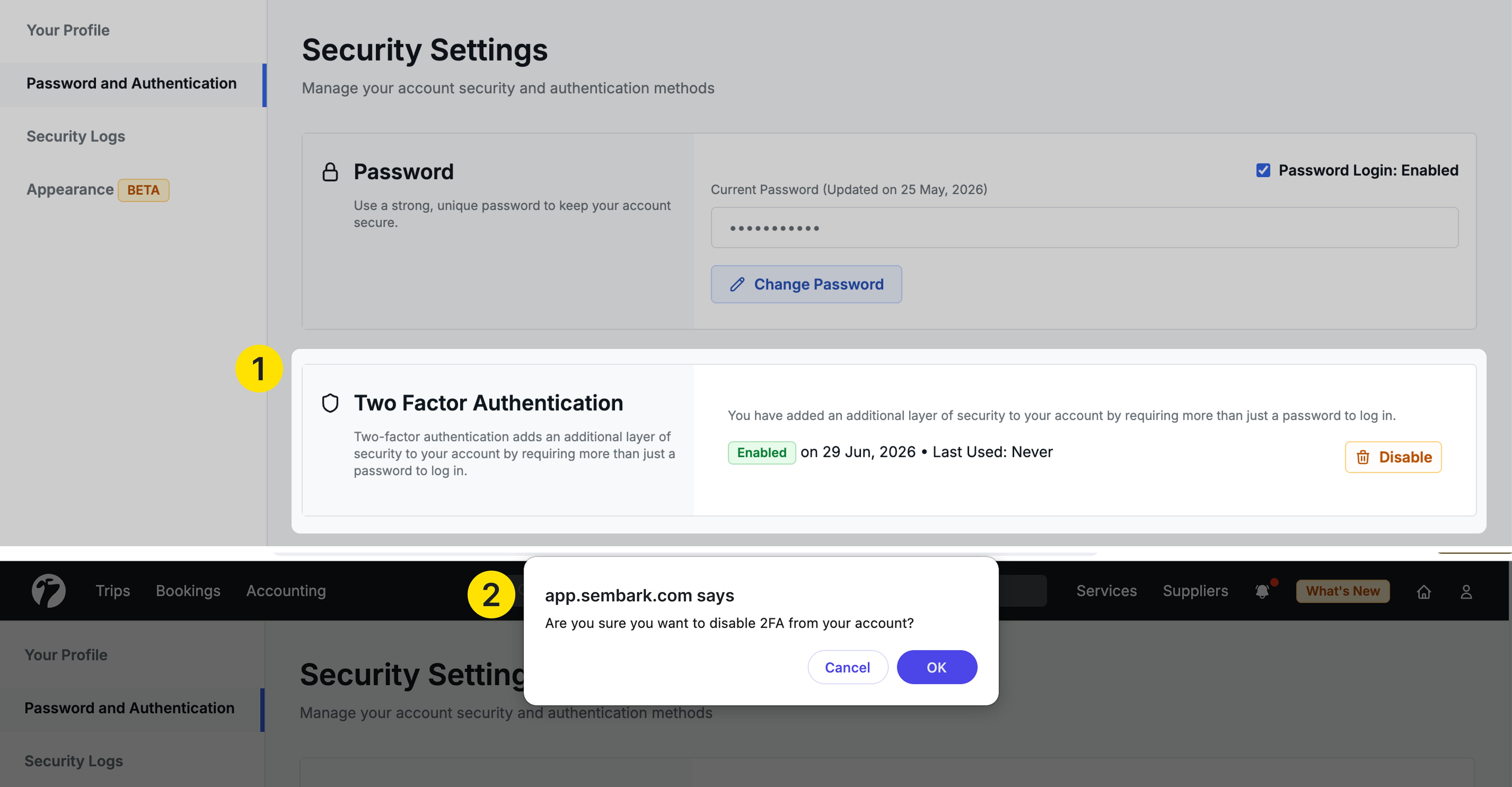Open the Bookings menu
Image resolution: width=1512 pixels, height=787 pixels.
(x=188, y=591)
